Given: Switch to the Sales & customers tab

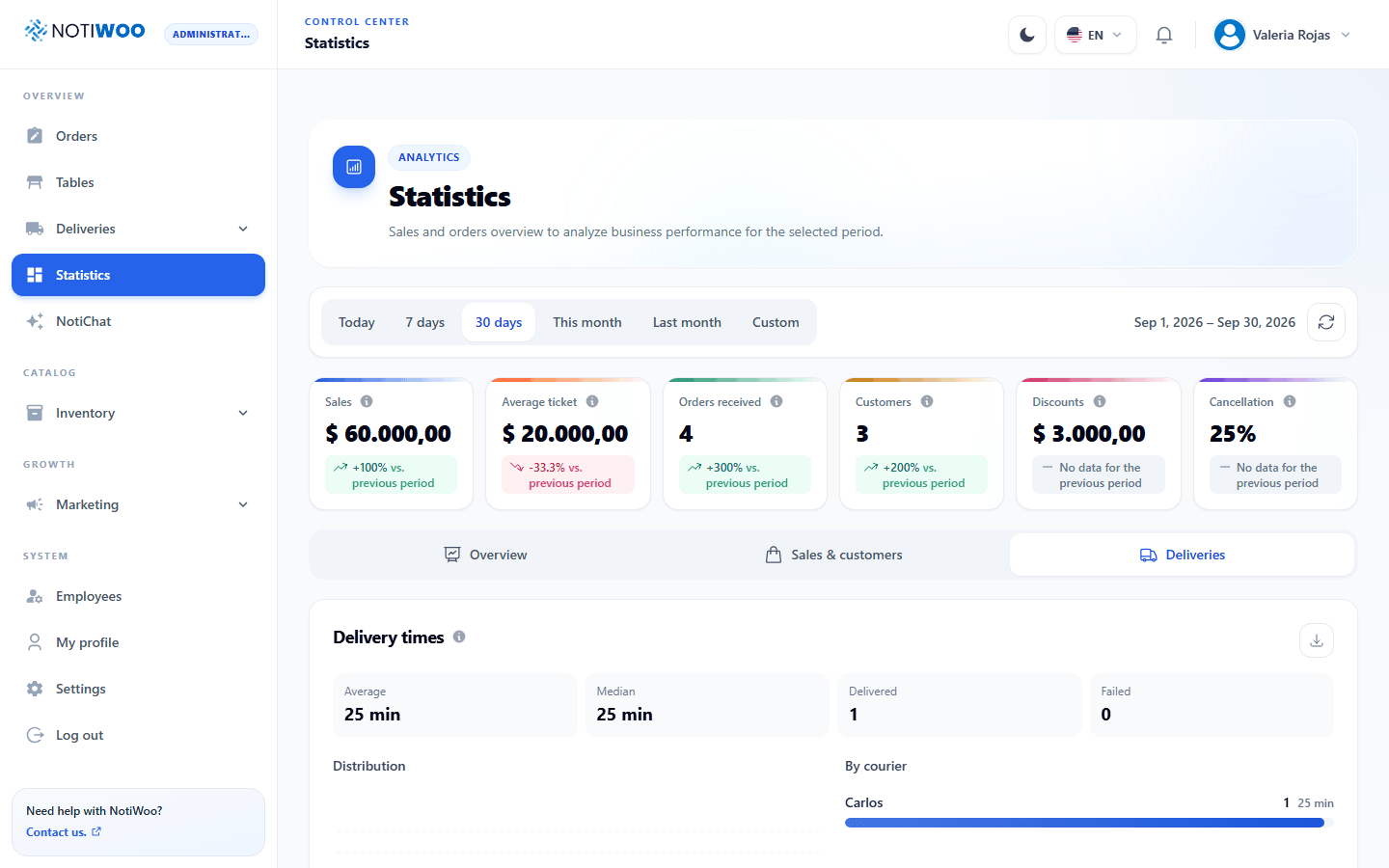Looking at the screenshot, I should point(833,555).
